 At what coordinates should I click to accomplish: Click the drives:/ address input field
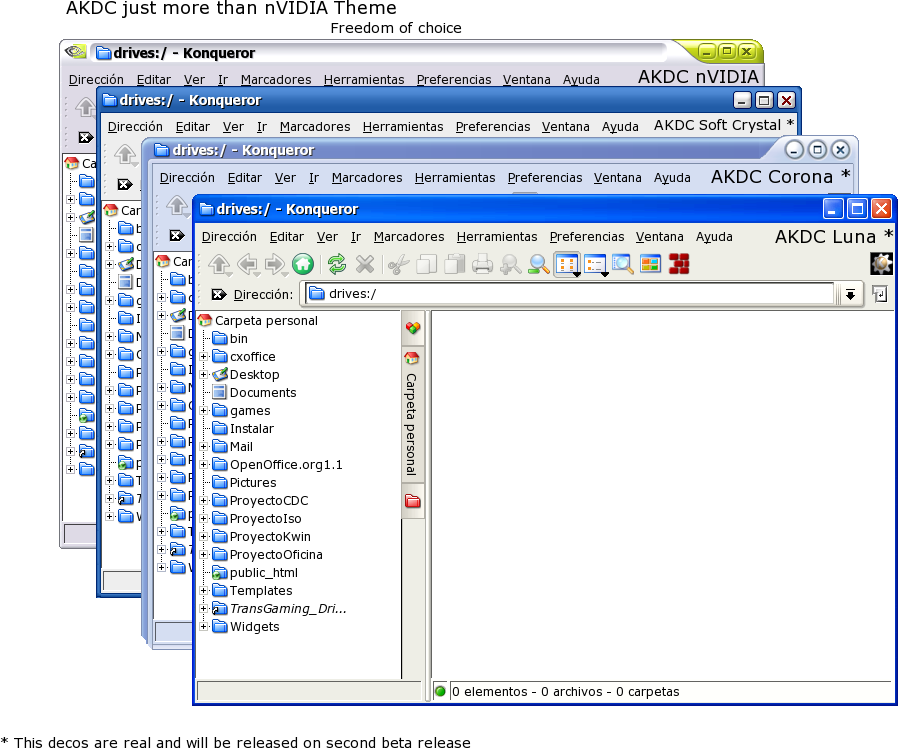(569, 294)
